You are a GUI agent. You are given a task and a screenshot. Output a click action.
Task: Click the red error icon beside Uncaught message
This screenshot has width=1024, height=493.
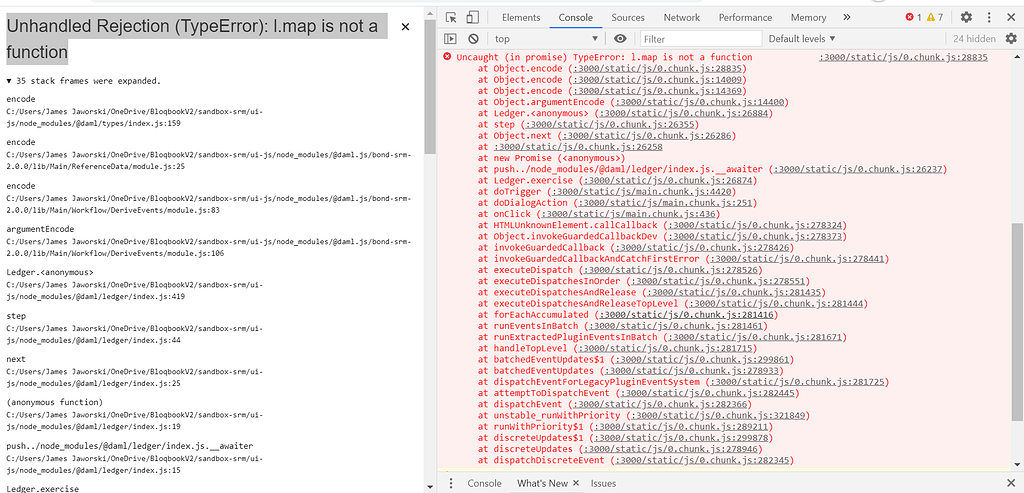coord(447,57)
